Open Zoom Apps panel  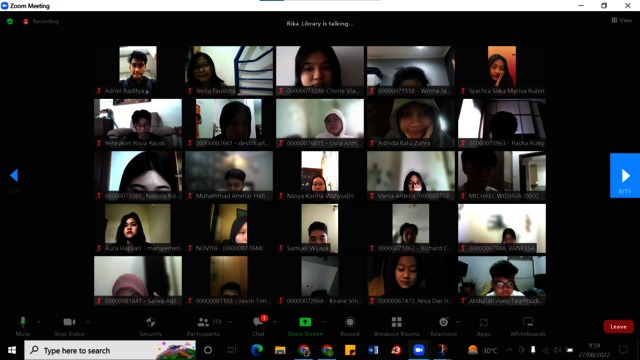pyautogui.click(x=483, y=326)
